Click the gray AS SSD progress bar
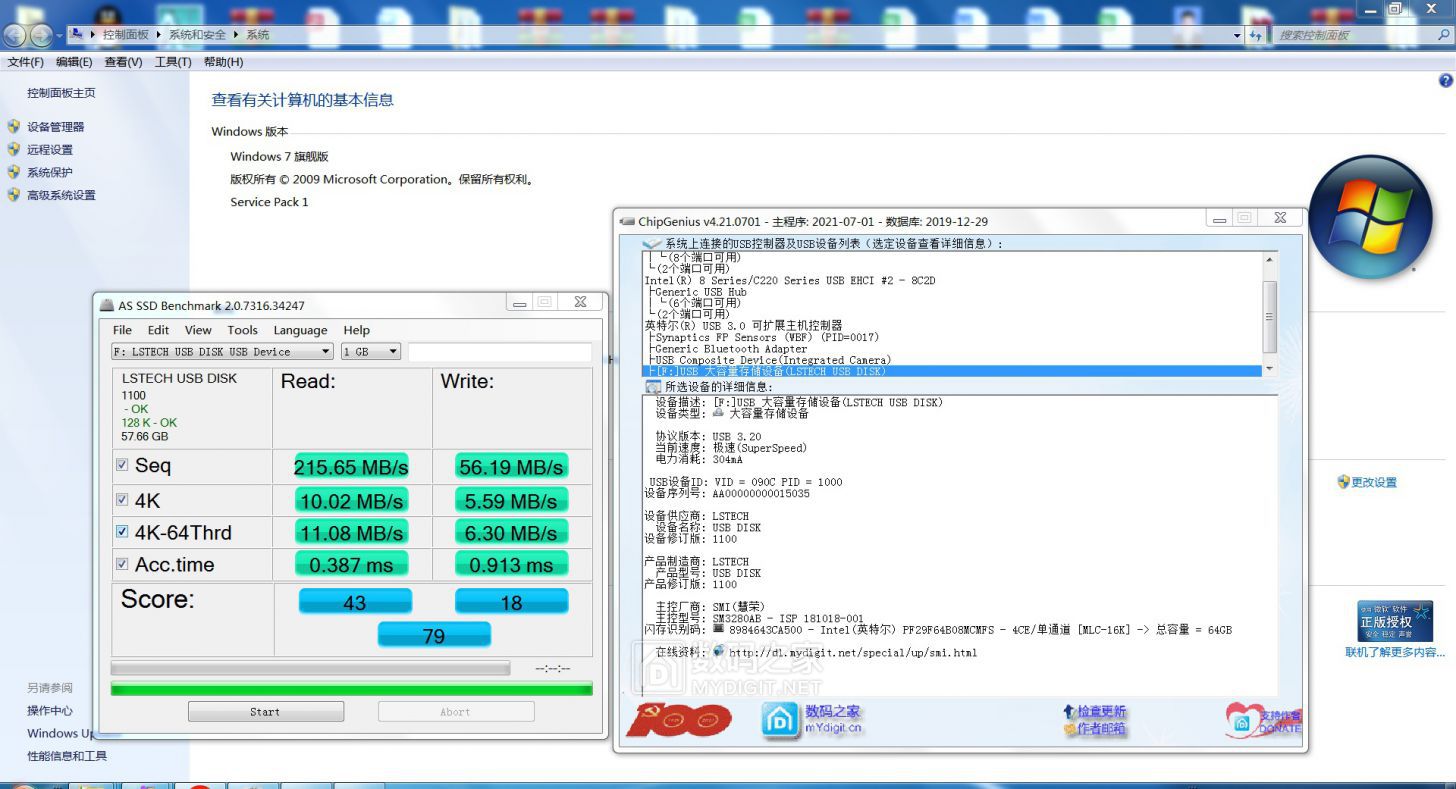 (x=310, y=668)
